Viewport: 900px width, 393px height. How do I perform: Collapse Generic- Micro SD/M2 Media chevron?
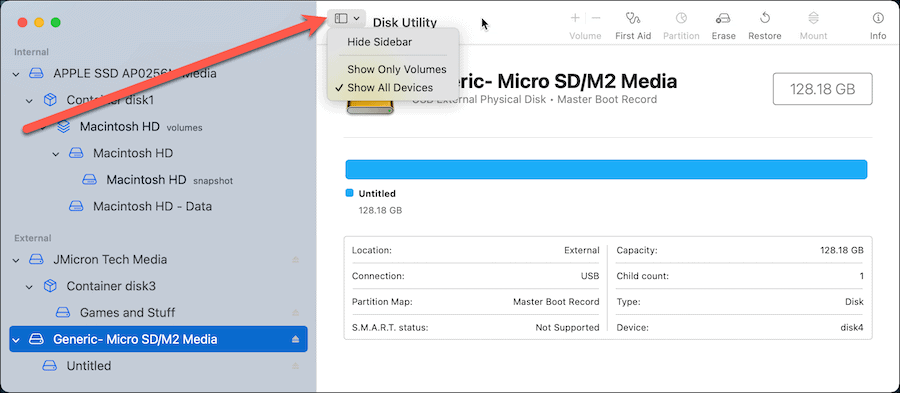pos(16,339)
